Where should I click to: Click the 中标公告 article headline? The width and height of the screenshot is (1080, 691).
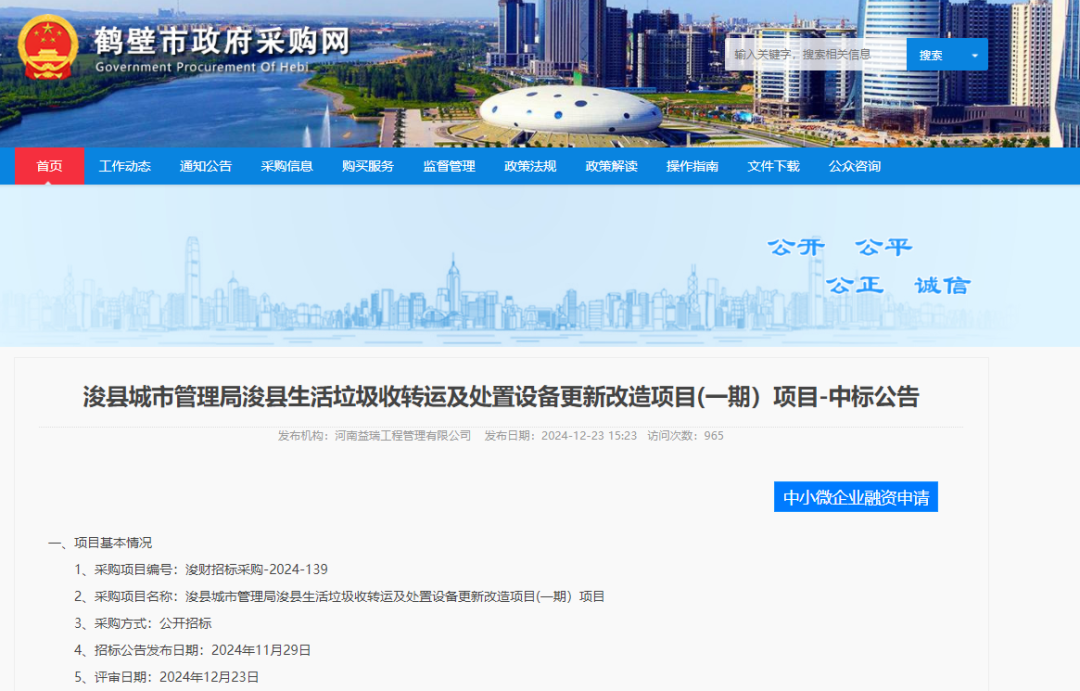[501, 397]
